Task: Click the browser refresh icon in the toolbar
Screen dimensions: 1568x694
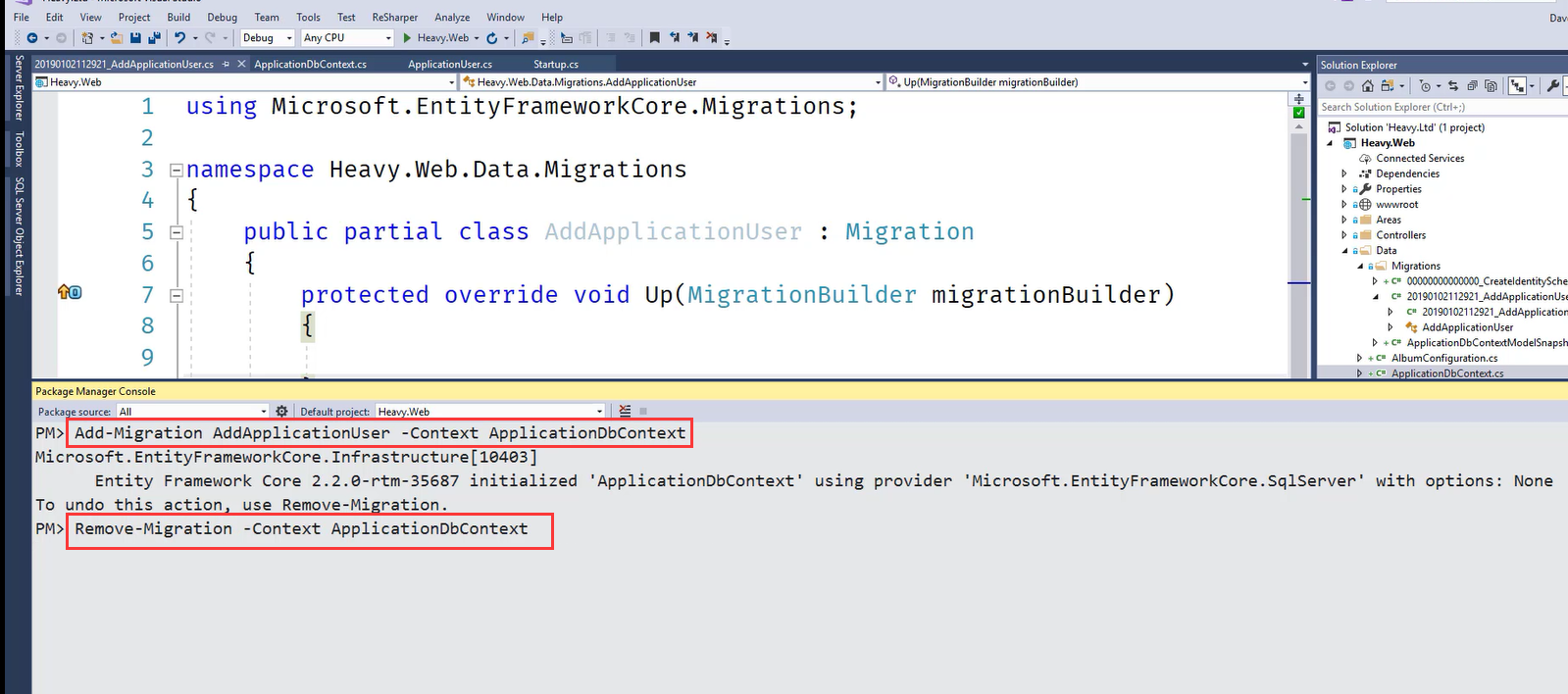Action: (x=492, y=38)
